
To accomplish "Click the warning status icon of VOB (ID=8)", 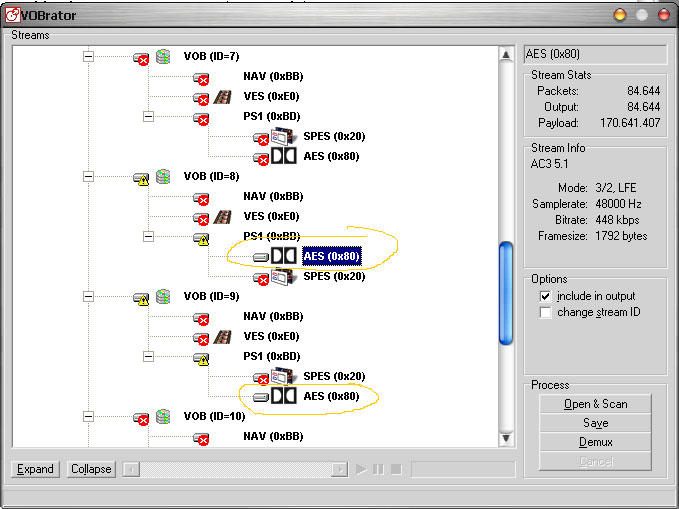I will [x=141, y=178].
